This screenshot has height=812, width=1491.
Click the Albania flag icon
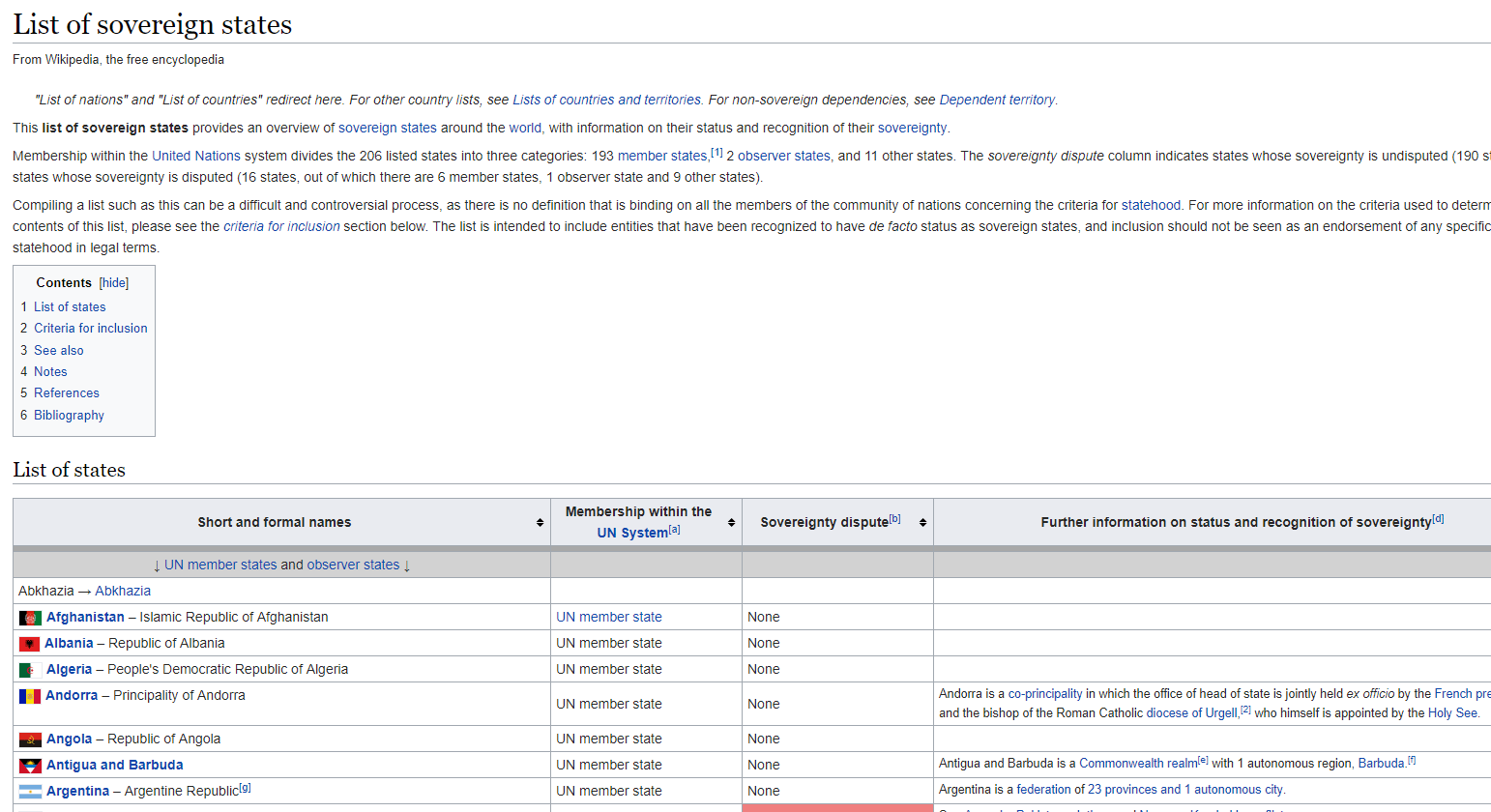pyautogui.click(x=29, y=644)
